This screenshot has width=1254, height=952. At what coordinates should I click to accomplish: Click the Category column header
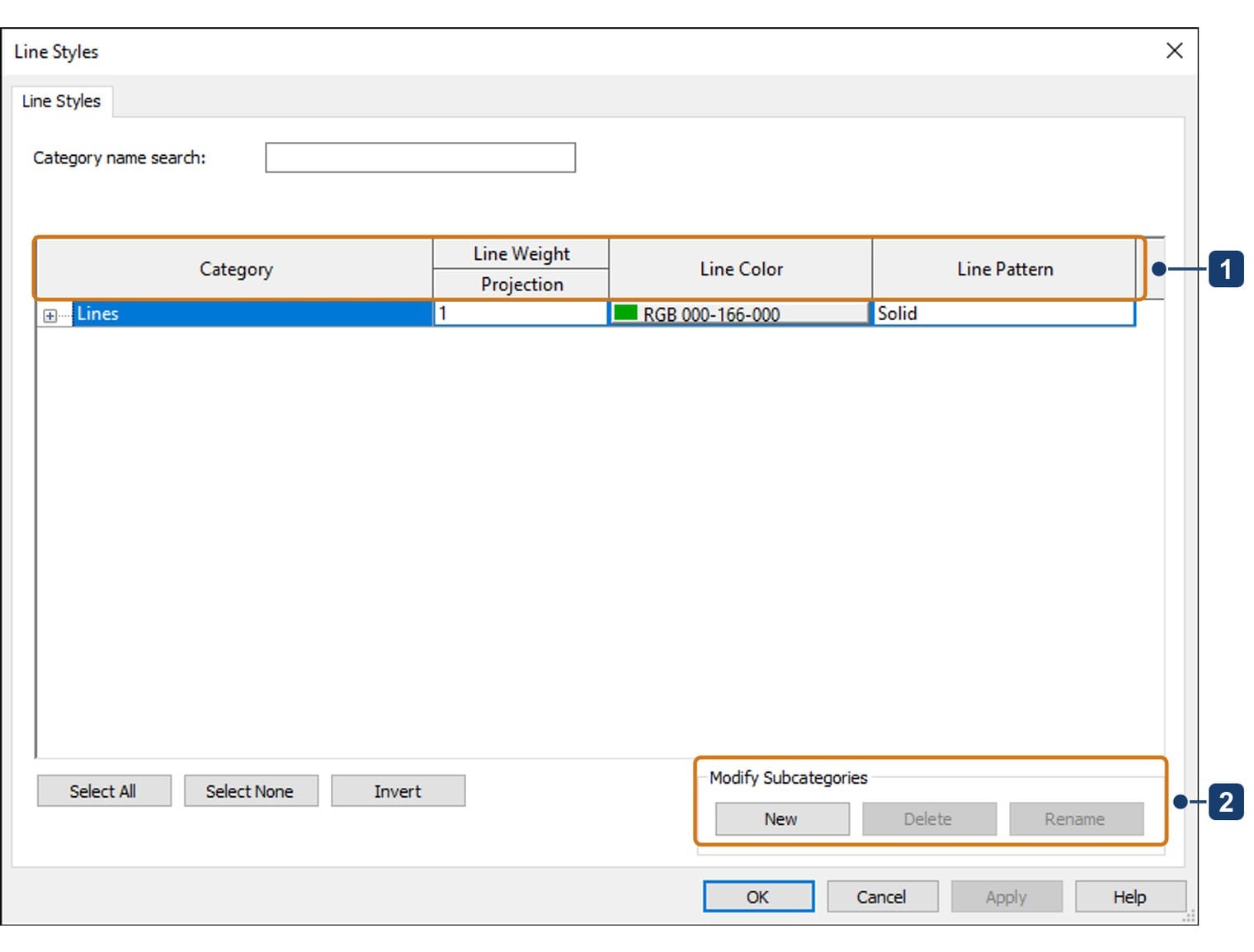click(x=235, y=269)
